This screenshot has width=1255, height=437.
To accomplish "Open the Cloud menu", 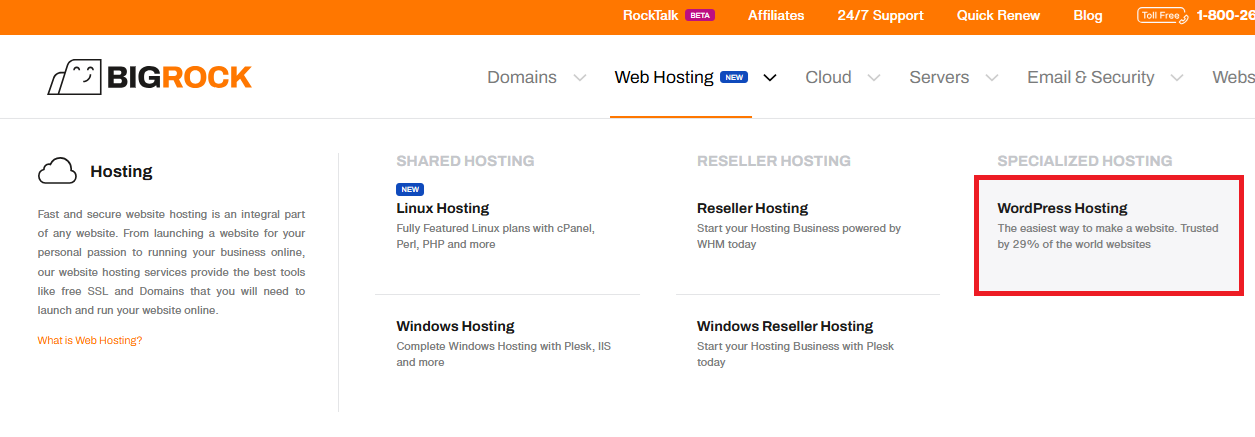I will pyautogui.click(x=828, y=77).
